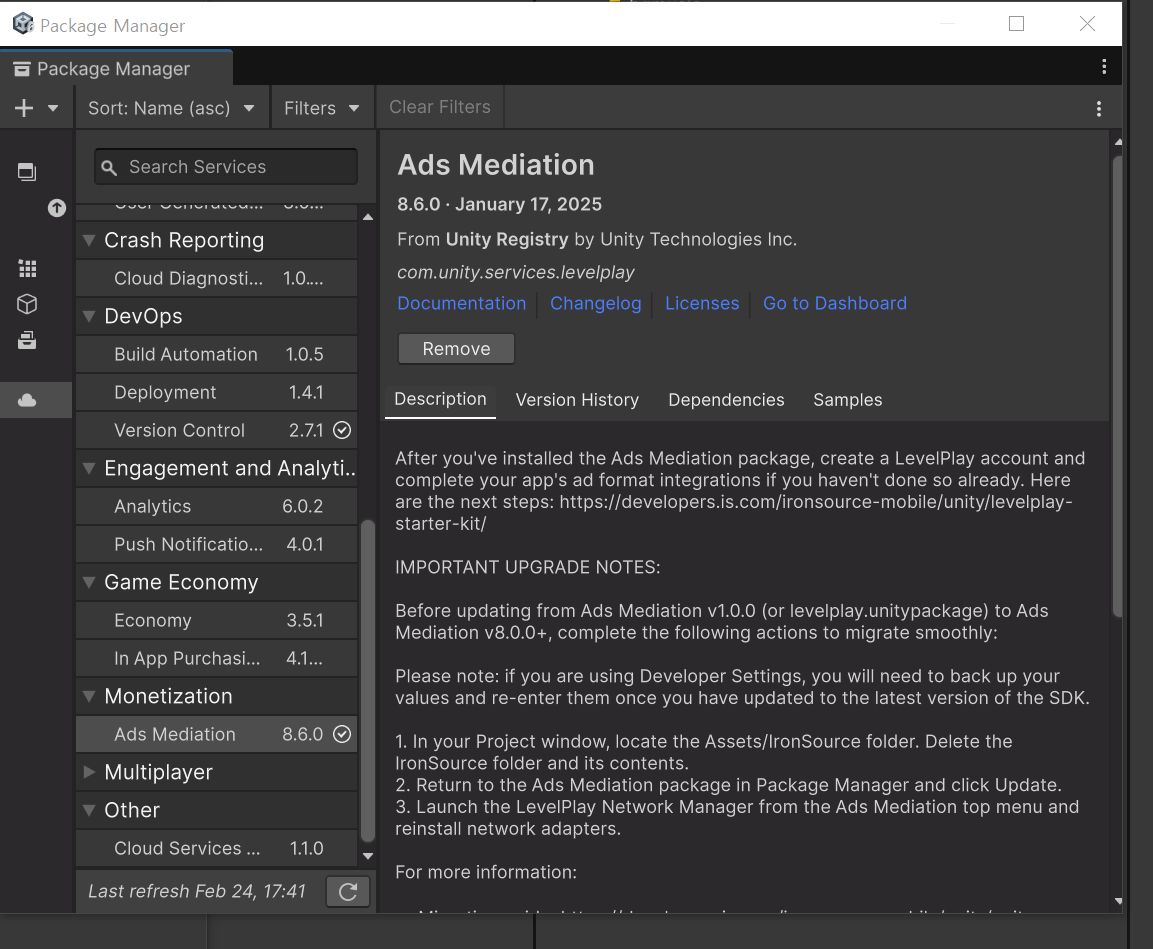Open the add package dropdown arrow
This screenshot has width=1153, height=949.
point(53,108)
